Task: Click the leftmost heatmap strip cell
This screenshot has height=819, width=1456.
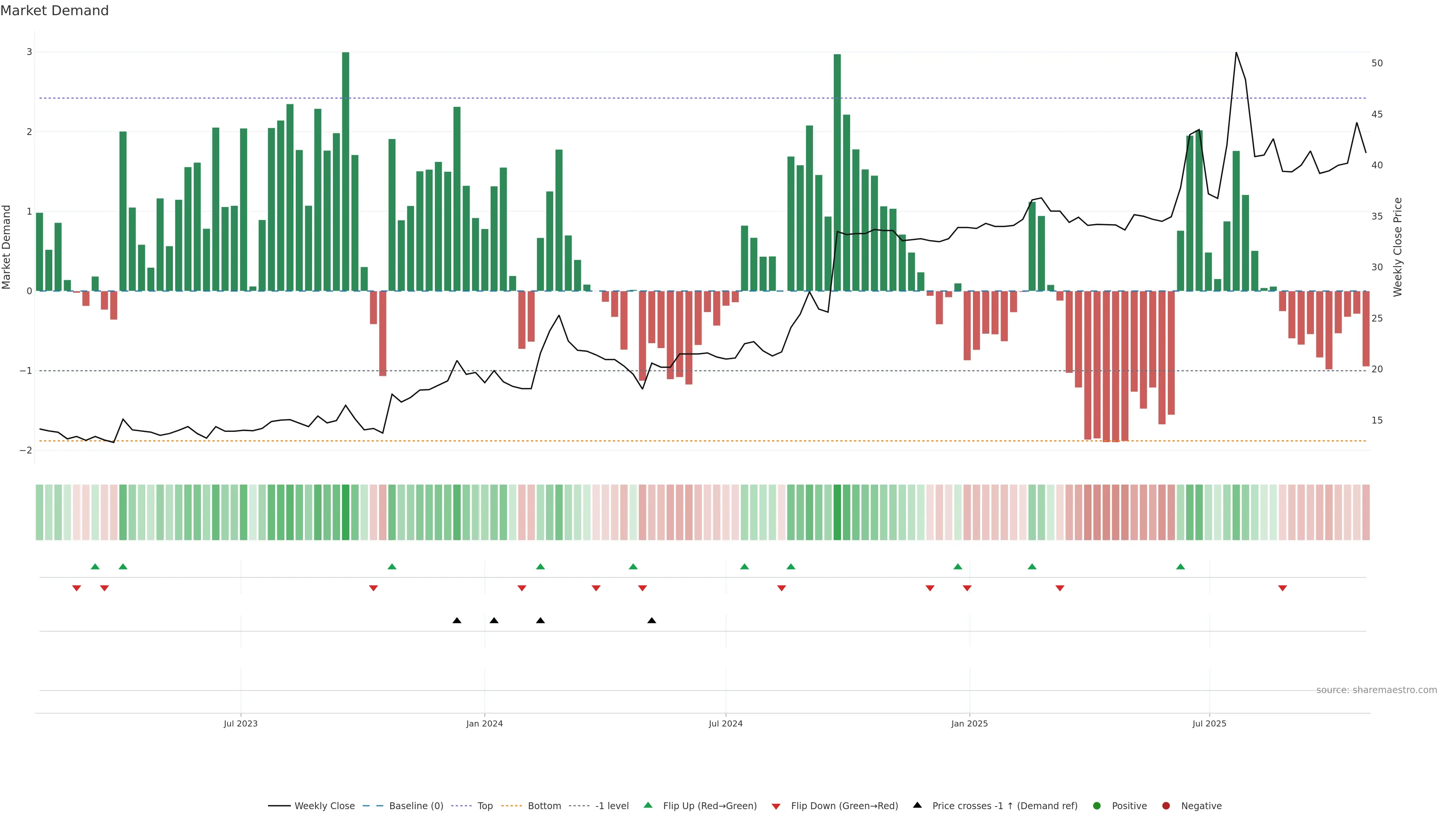Action: pos(39,512)
